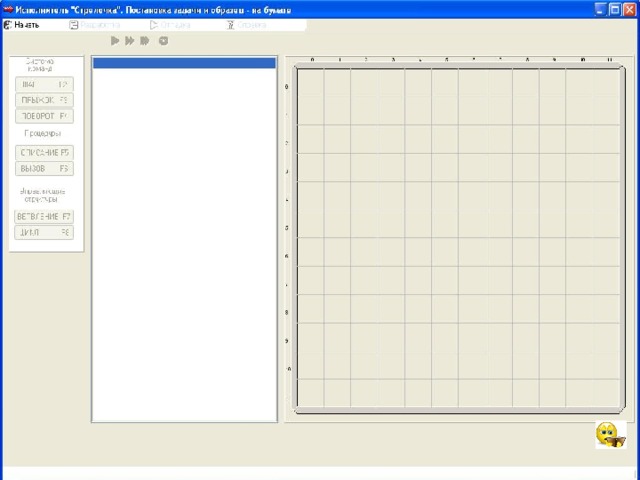The height and width of the screenshot is (480, 640).
Task: Click the ОПИСАНИЕ F5 procedure button
Action: [x=44, y=153]
